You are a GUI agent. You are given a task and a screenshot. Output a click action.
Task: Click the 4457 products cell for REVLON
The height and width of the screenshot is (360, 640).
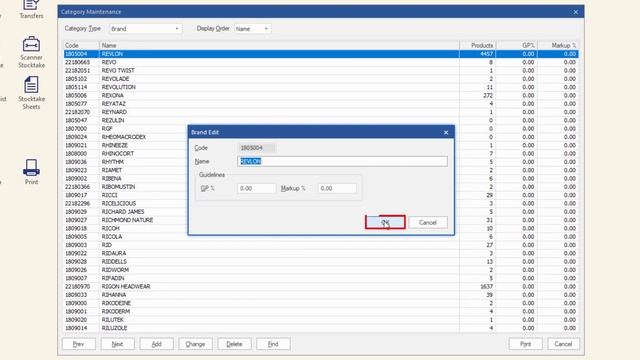[x=478, y=54]
